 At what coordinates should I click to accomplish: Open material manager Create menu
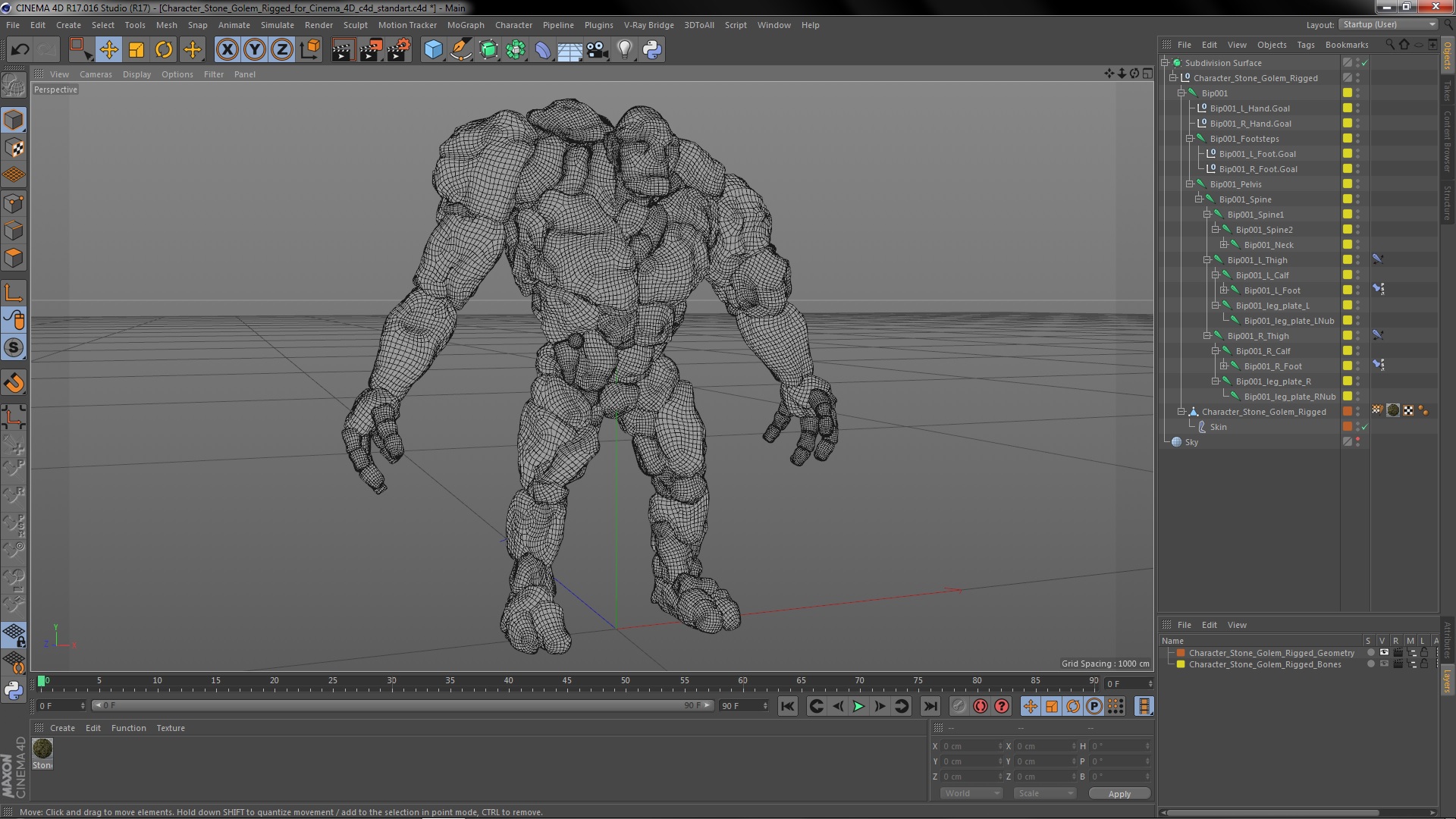click(x=62, y=728)
